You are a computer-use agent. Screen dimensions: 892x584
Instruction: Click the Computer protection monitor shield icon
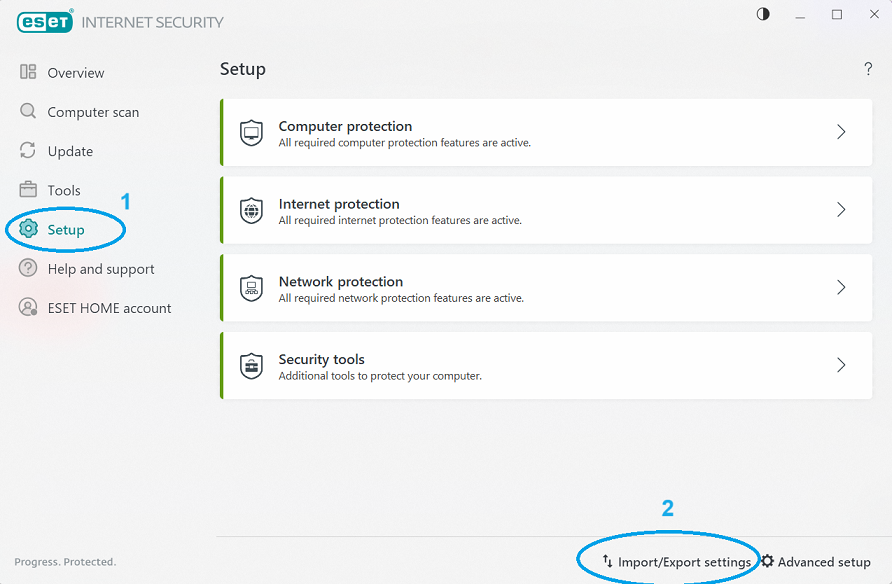pos(251,133)
